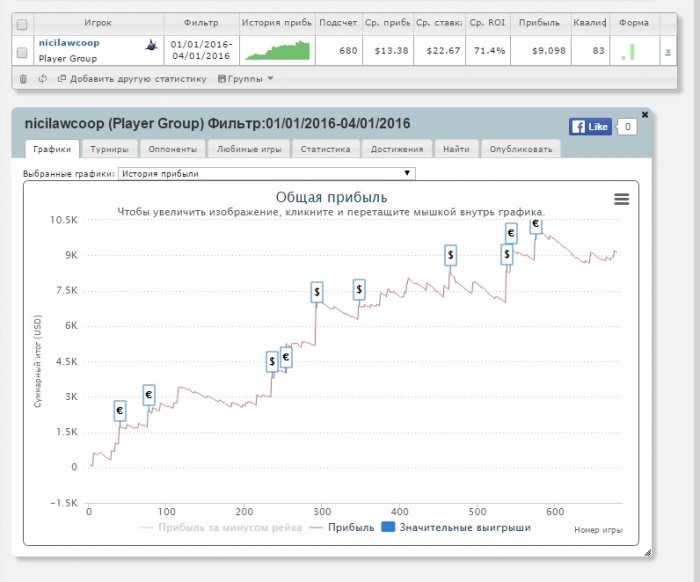Screen dimensions: 700x582
Task: Click the green Форма bar icon
Action: click(628, 52)
